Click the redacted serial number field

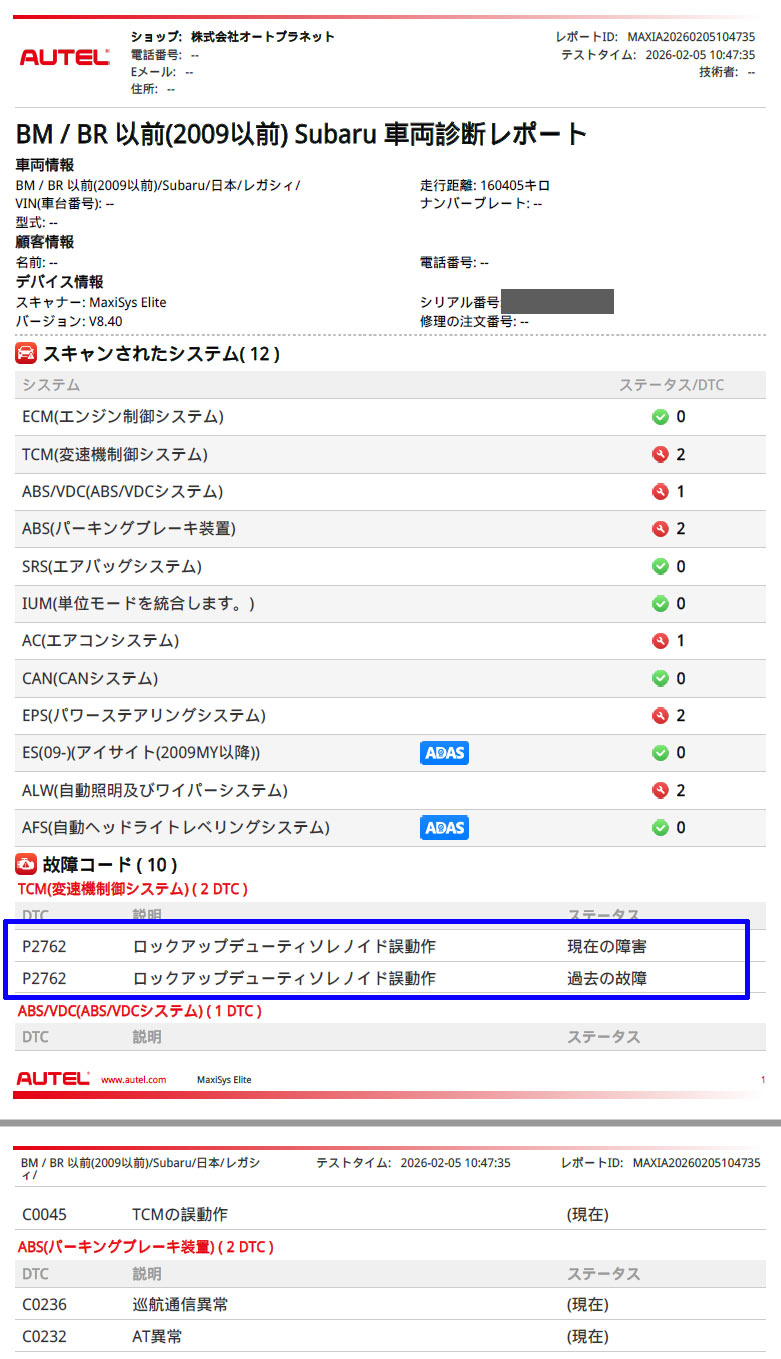click(557, 301)
